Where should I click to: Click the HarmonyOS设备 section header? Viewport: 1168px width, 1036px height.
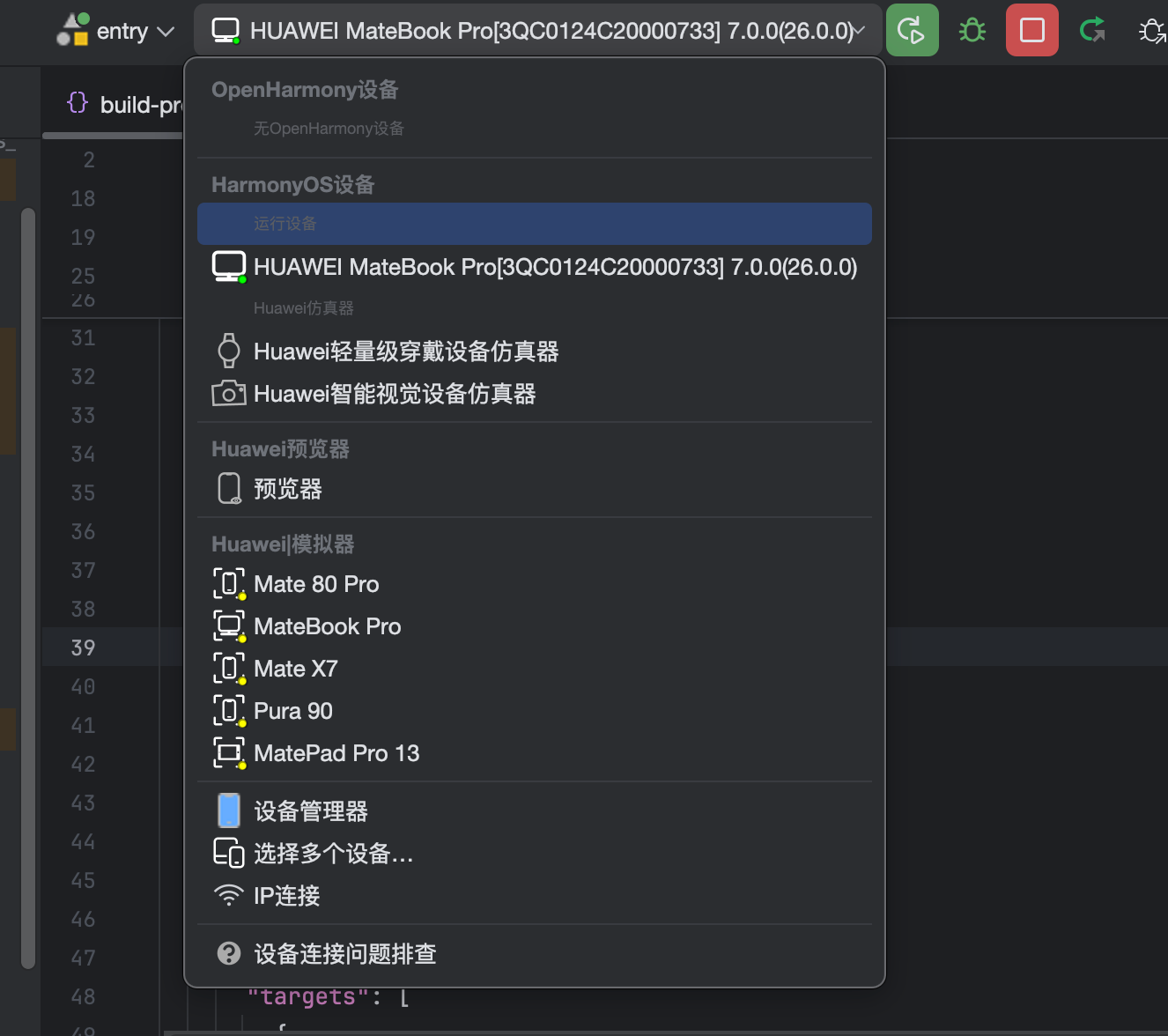click(293, 185)
